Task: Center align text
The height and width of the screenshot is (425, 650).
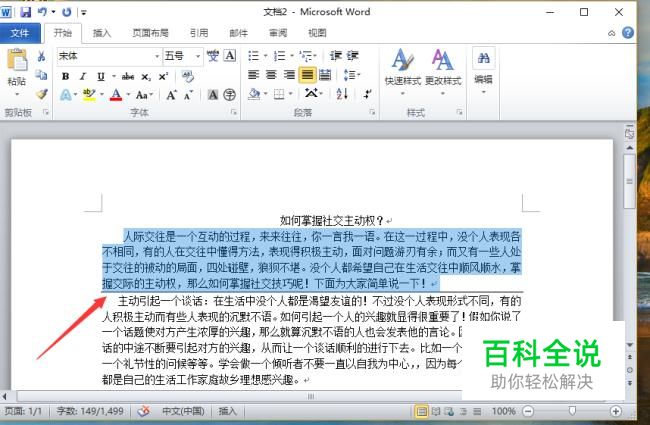Action: point(271,75)
